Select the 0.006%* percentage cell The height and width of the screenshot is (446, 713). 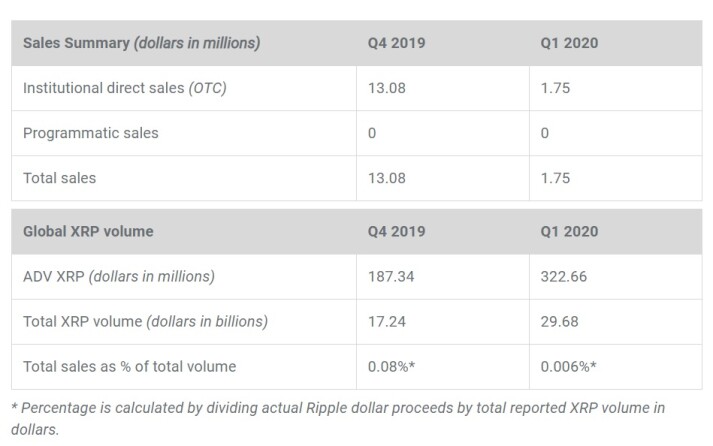click(x=568, y=366)
